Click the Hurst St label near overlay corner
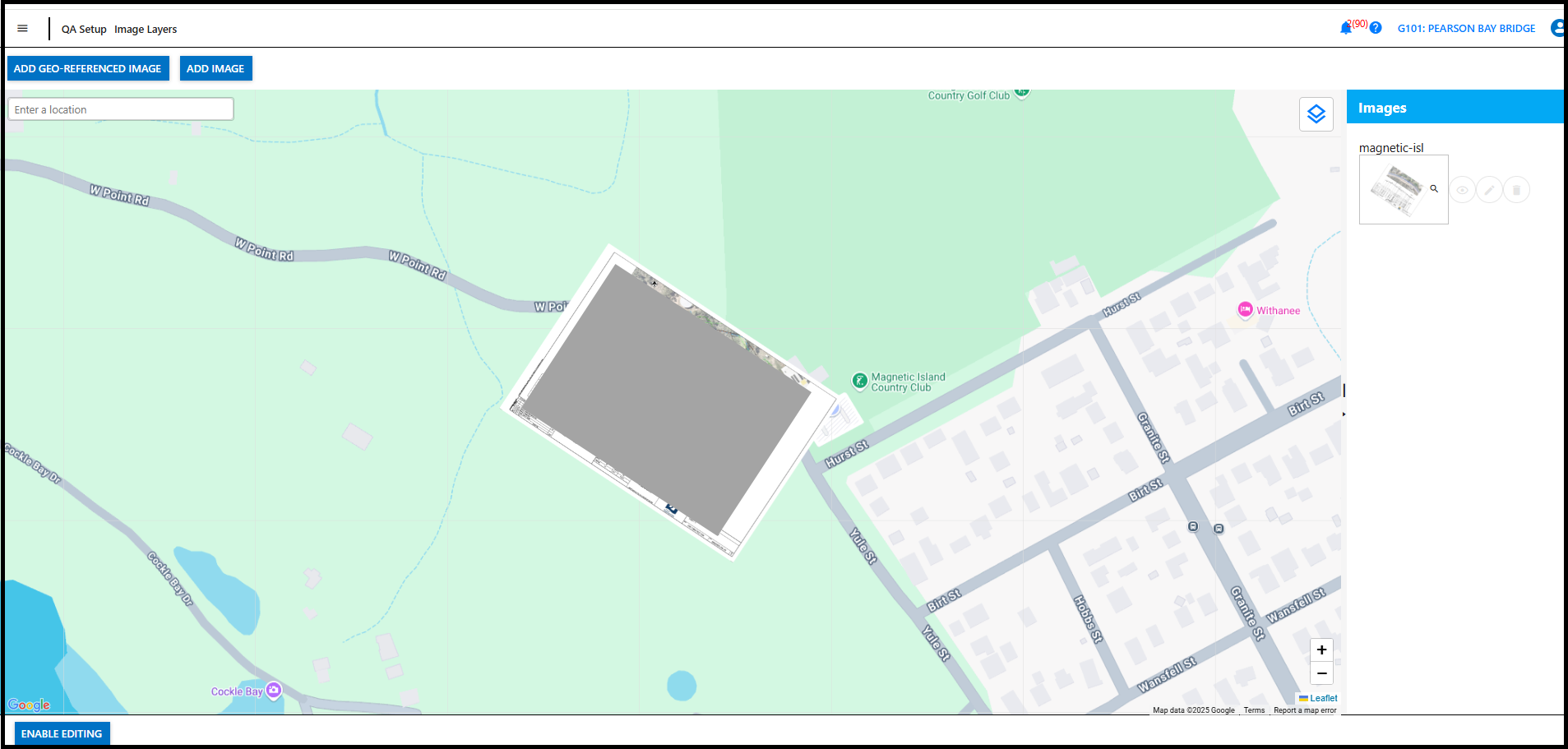 pyautogui.click(x=847, y=455)
